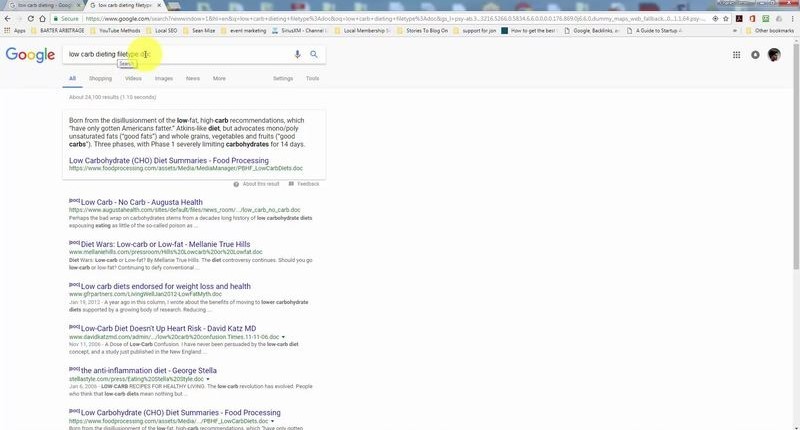The height and width of the screenshot is (430, 800).
Task: Open the 'Low Carb - No Carb - Augusta Health' result
Action: (141, 202)
